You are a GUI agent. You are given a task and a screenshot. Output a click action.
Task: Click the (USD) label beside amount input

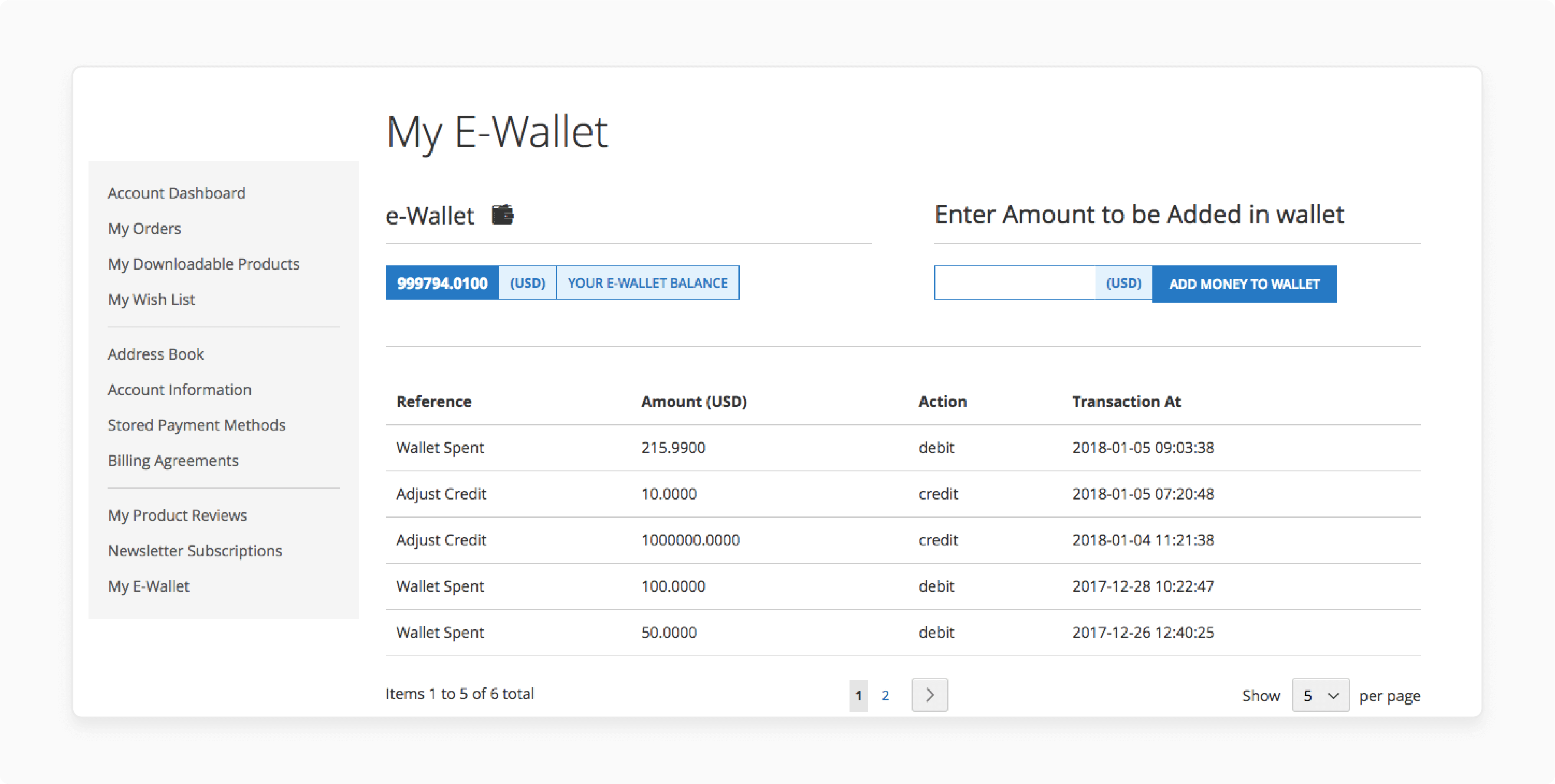click(x=1123, y=283)
